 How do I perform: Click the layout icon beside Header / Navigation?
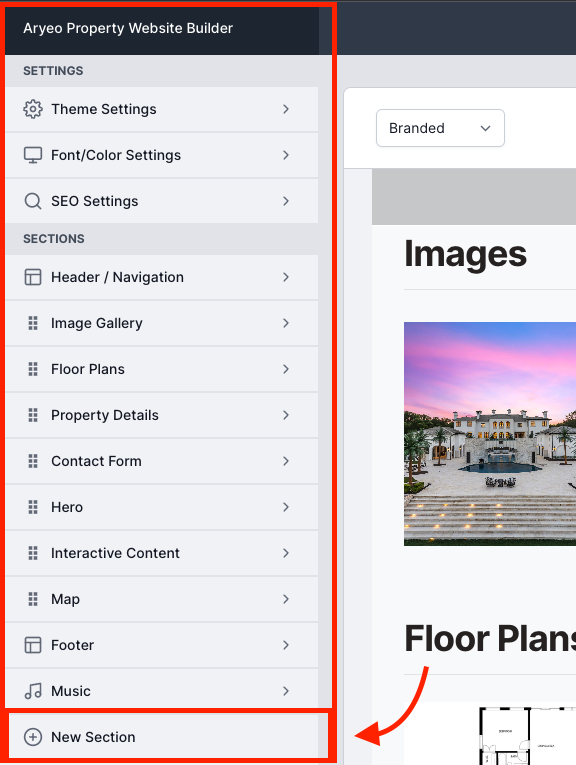tap(33, 277)
